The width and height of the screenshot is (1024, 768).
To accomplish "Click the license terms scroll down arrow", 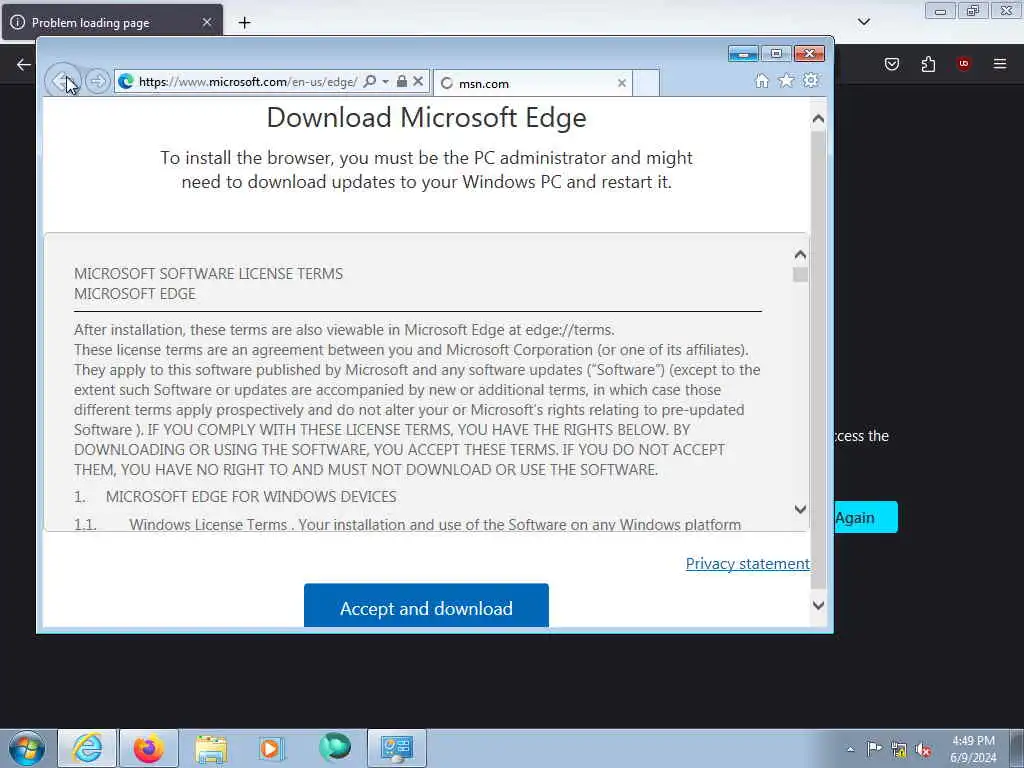I will coord(800,509).
